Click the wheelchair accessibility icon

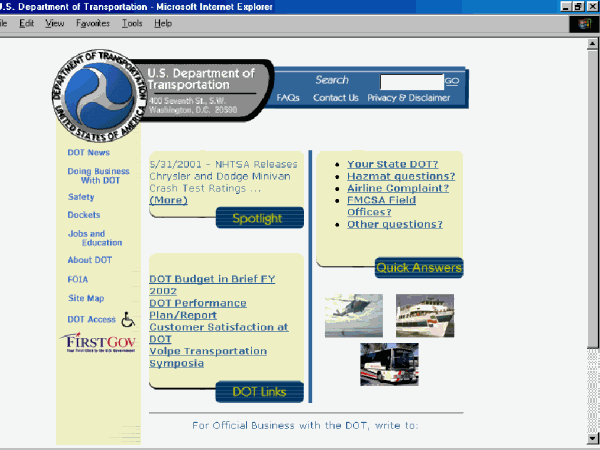[x=127, y=320]
